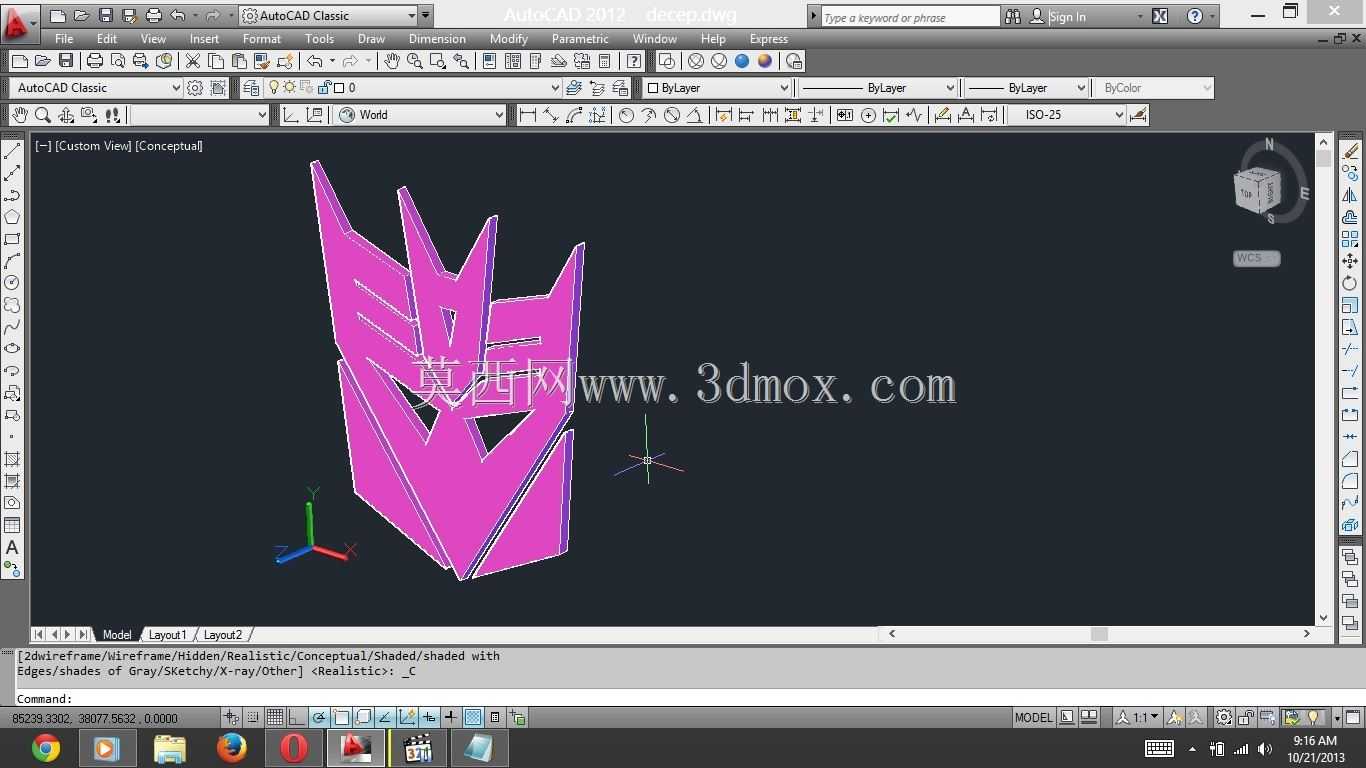1366x768 pixels.
Task: Expand the lineweight ByLayer dropdown
Action: click(1080, 88)
